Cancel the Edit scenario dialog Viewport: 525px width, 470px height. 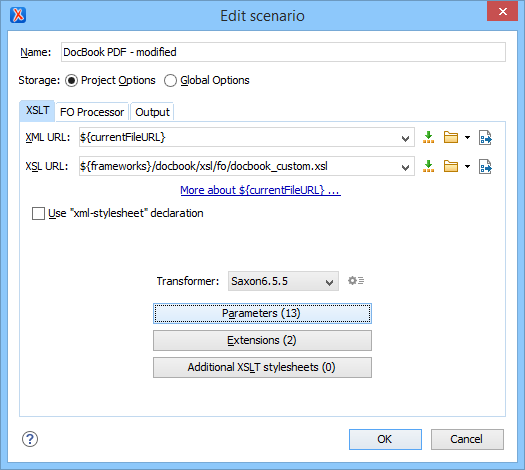467,439
